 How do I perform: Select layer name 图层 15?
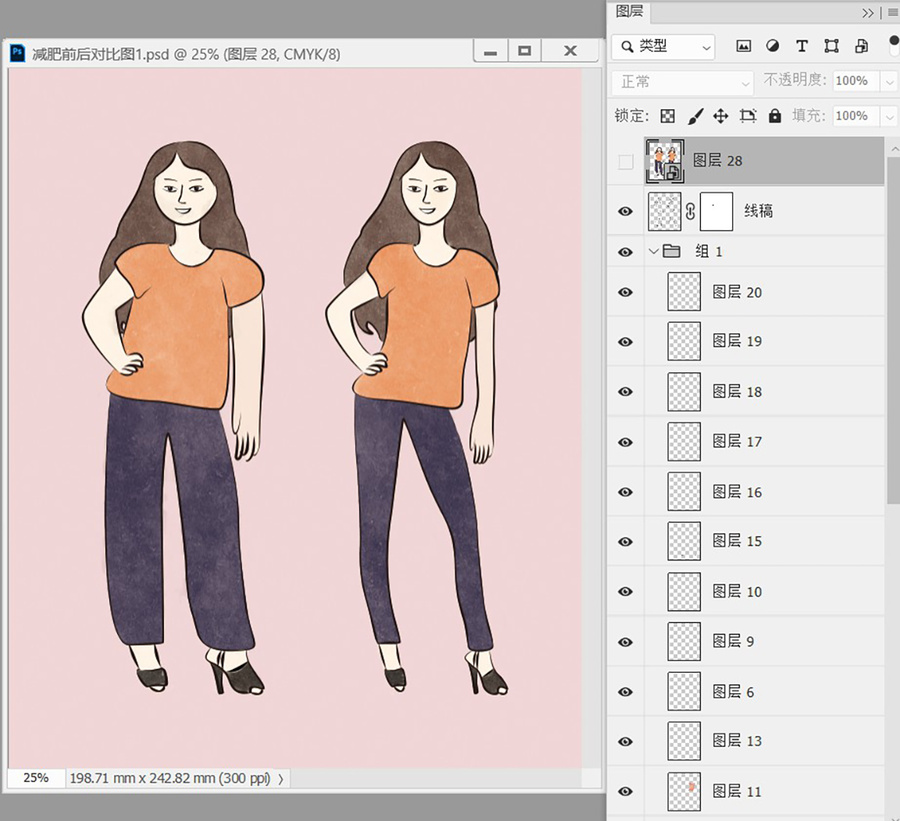click(737, 541)
